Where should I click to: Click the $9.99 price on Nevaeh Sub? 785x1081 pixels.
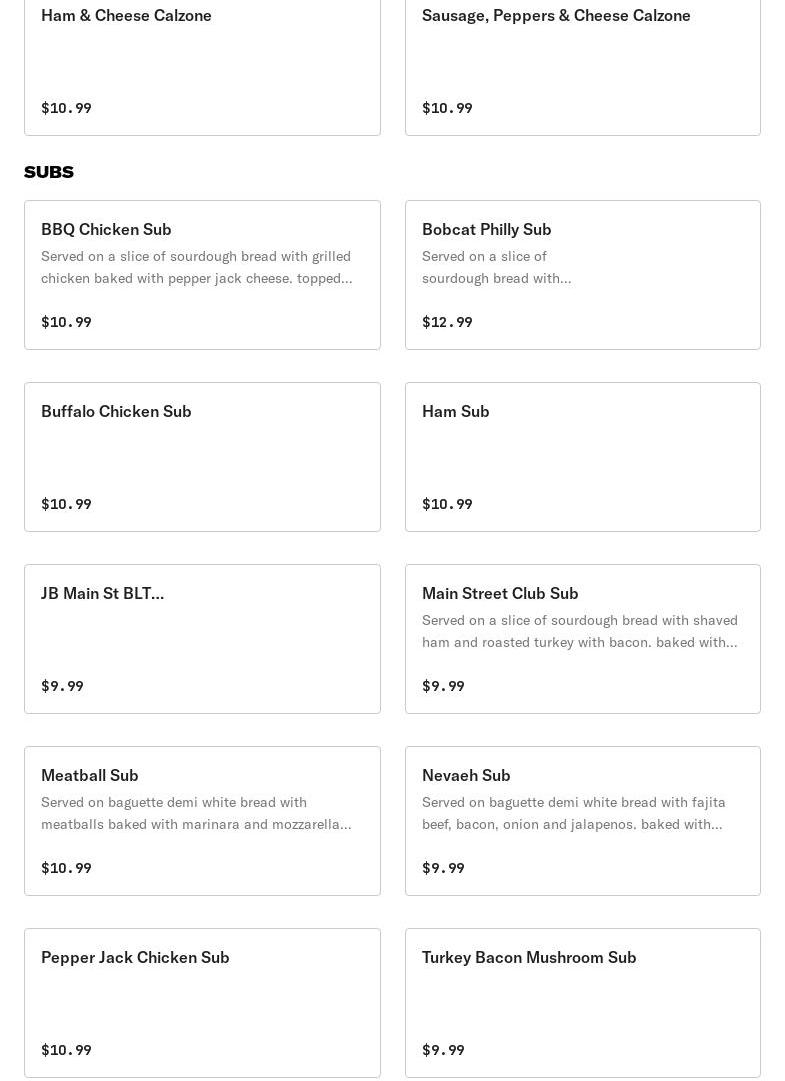point(443,868)
